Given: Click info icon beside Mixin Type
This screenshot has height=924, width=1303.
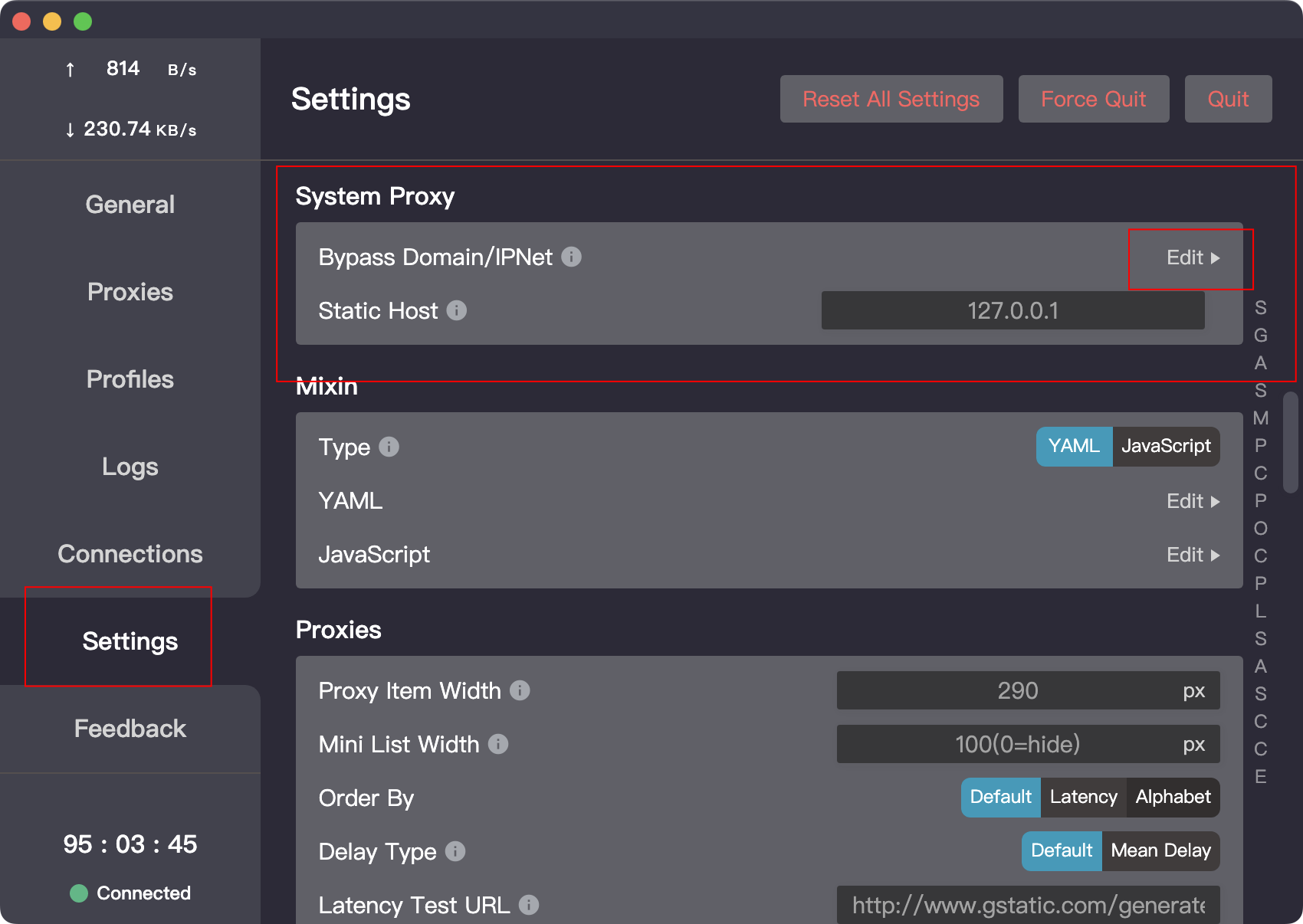Looking at the screenshot, I should 389,447.
